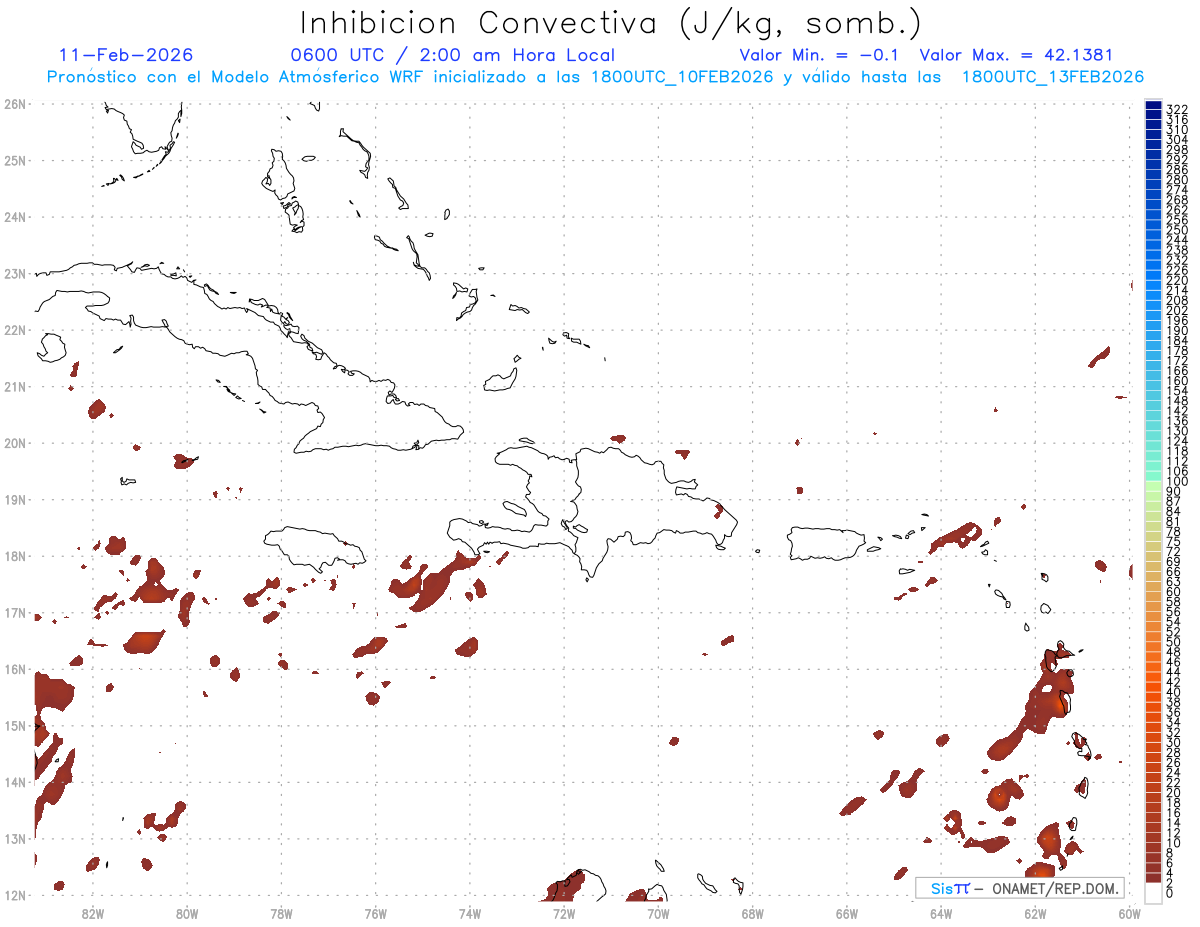The height and width of the screenshot is (927, 1200).
Task: Click the '60W' longitude label
Action: pos(1130,912)
